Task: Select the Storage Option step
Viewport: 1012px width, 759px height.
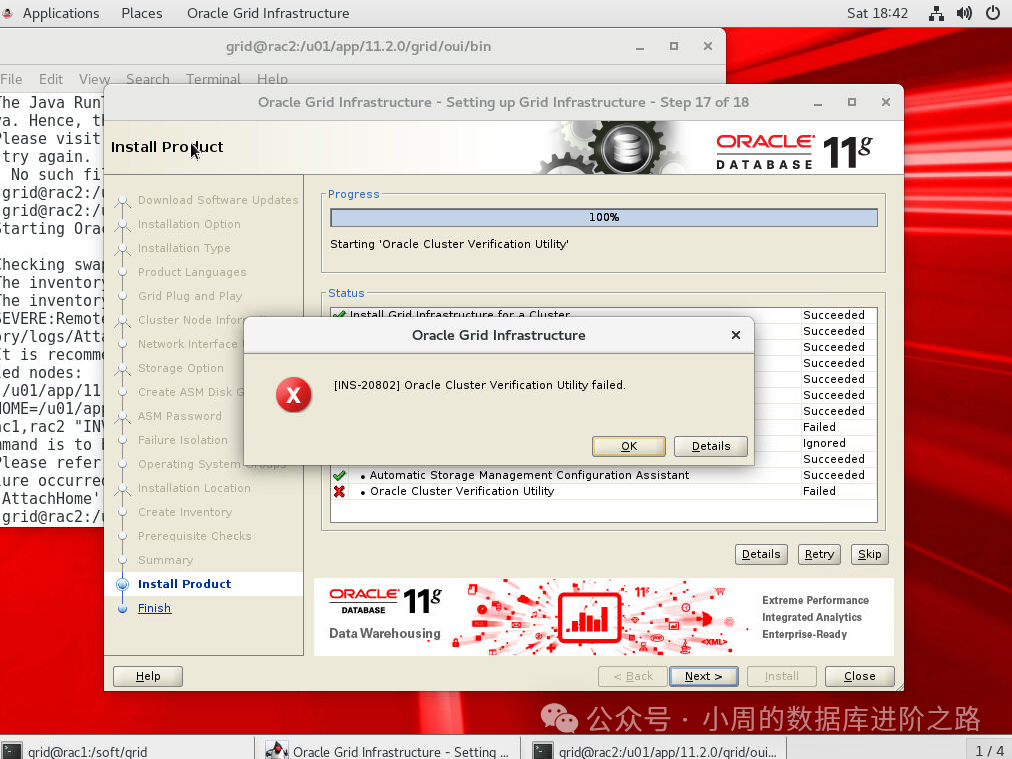Action: coord(181,368)
